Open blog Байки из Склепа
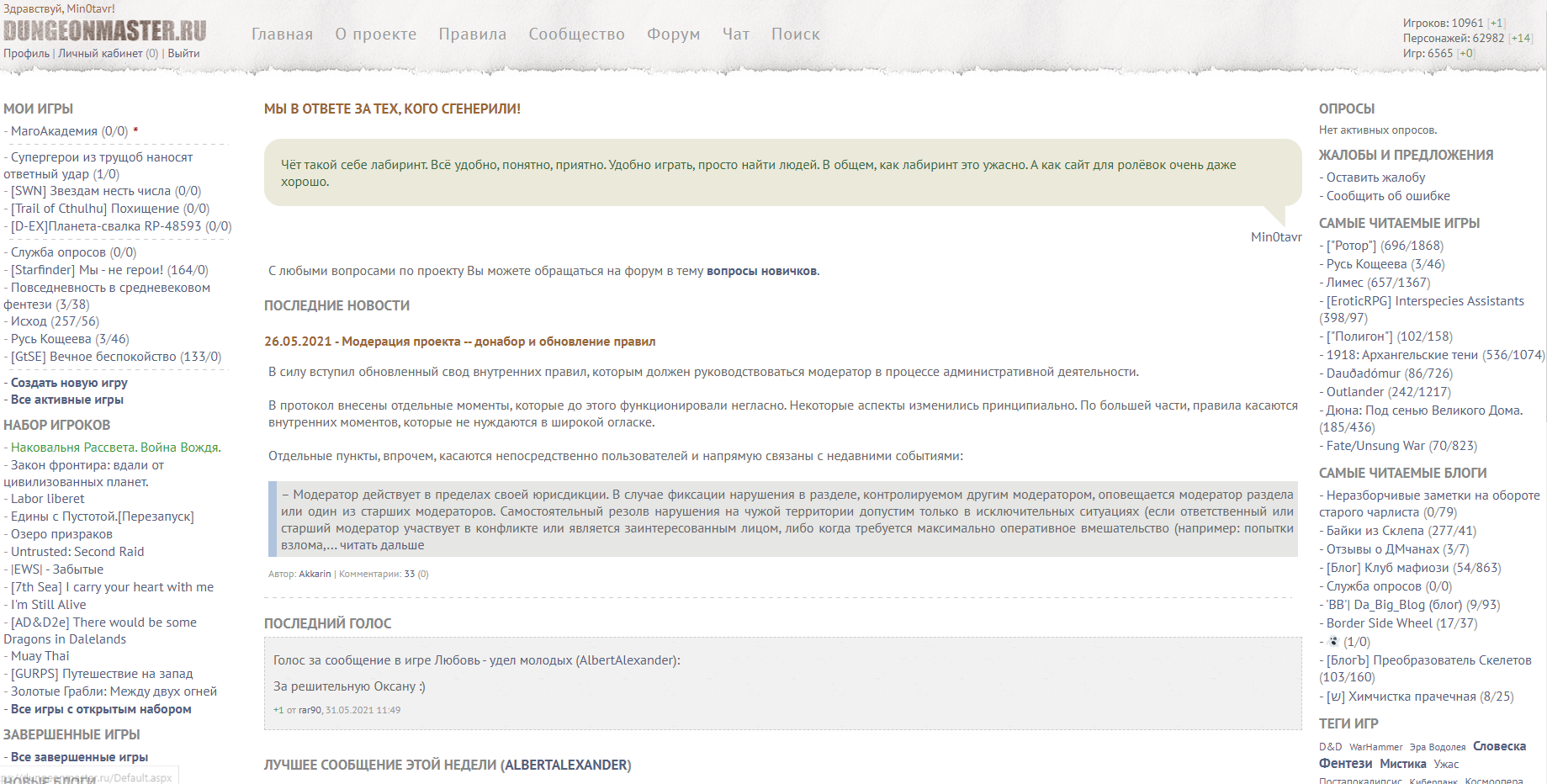This screenshot has width=1547, height=784. click(x=1401, y=531)
